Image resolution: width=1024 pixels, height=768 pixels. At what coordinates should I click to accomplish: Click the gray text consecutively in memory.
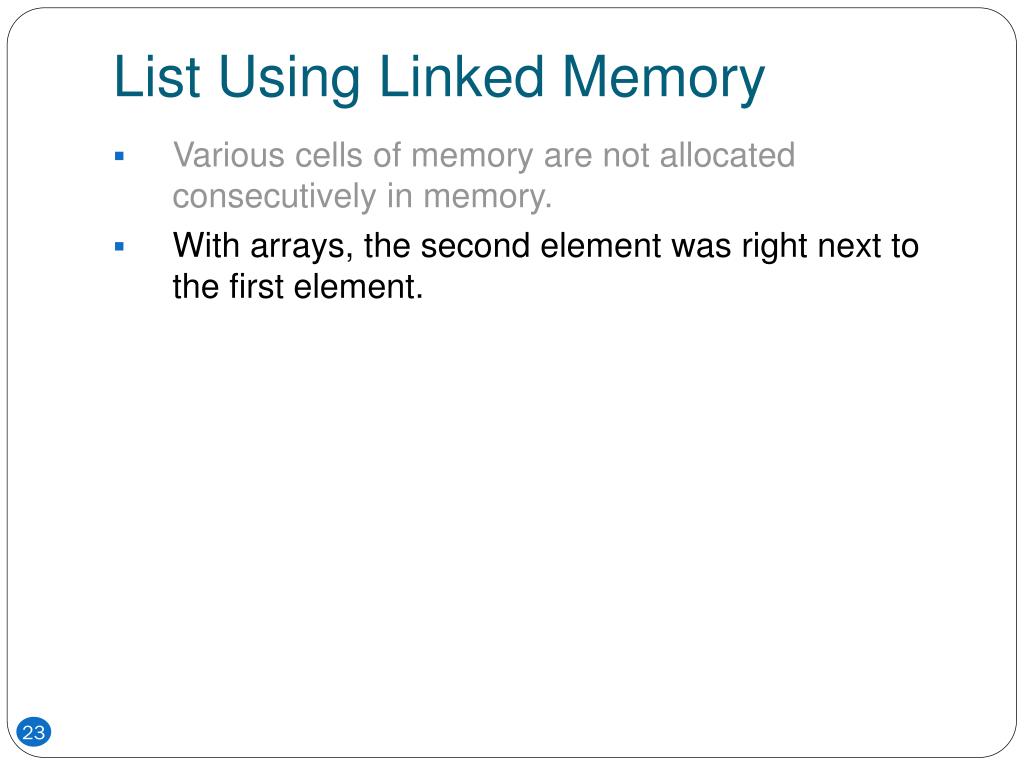tap(362, 197)
